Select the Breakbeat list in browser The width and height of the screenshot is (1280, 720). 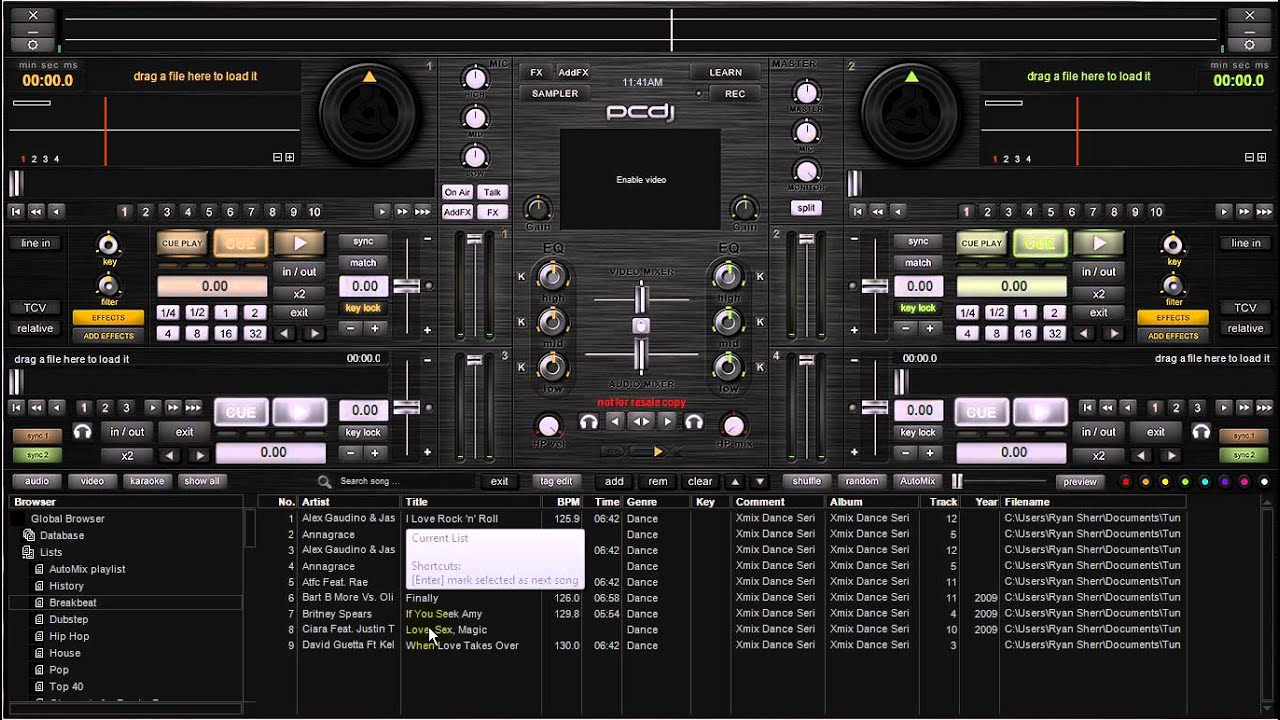(73, 603)
